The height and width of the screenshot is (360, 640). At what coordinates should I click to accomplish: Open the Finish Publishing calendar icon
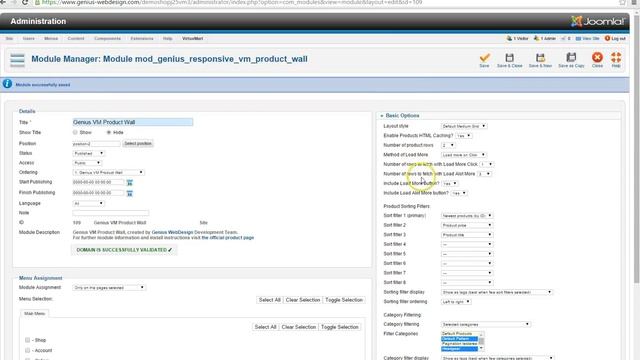pos(129,193)
